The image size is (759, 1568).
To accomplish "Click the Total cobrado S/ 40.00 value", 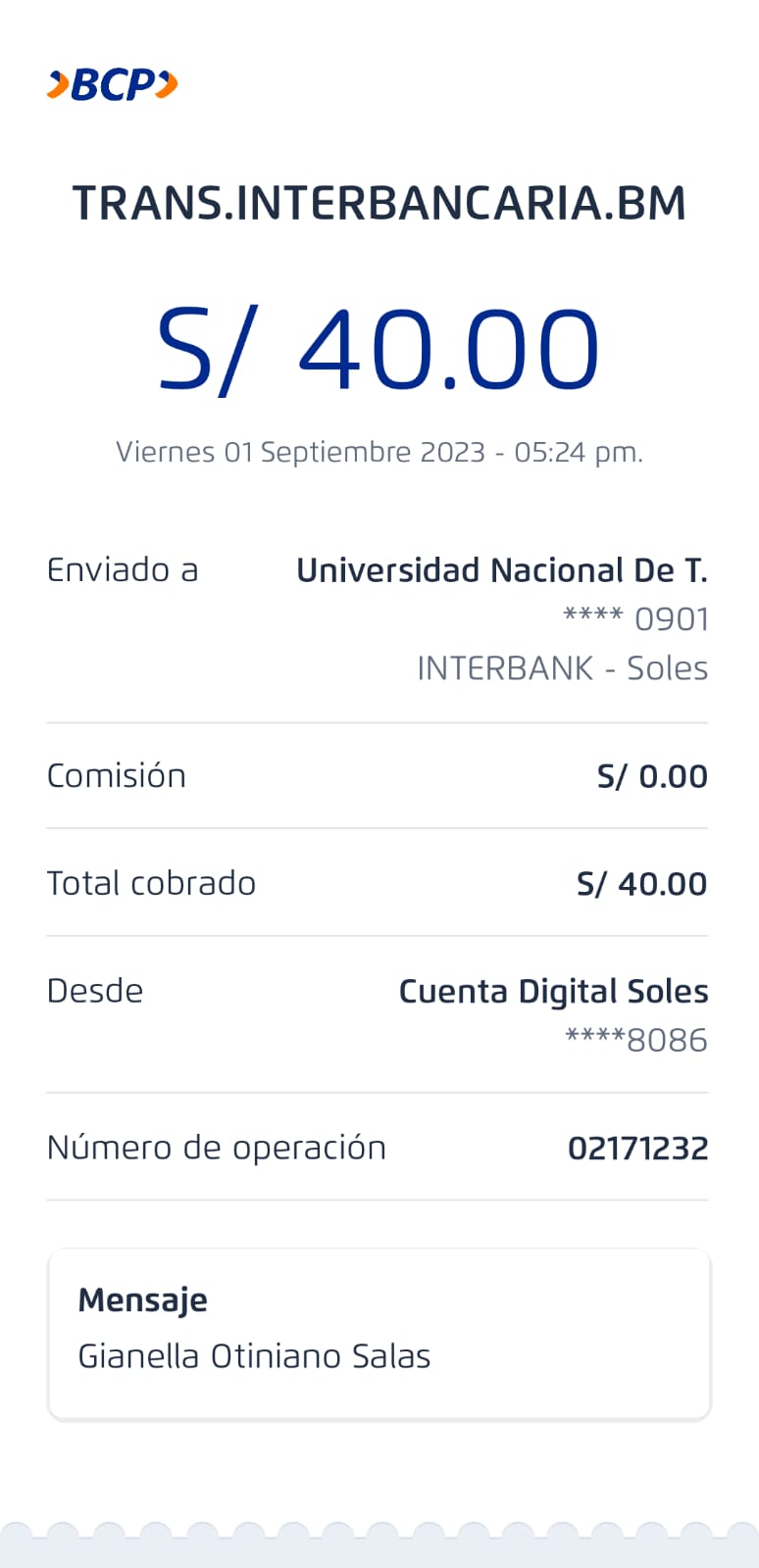I will tap(641, 884).
